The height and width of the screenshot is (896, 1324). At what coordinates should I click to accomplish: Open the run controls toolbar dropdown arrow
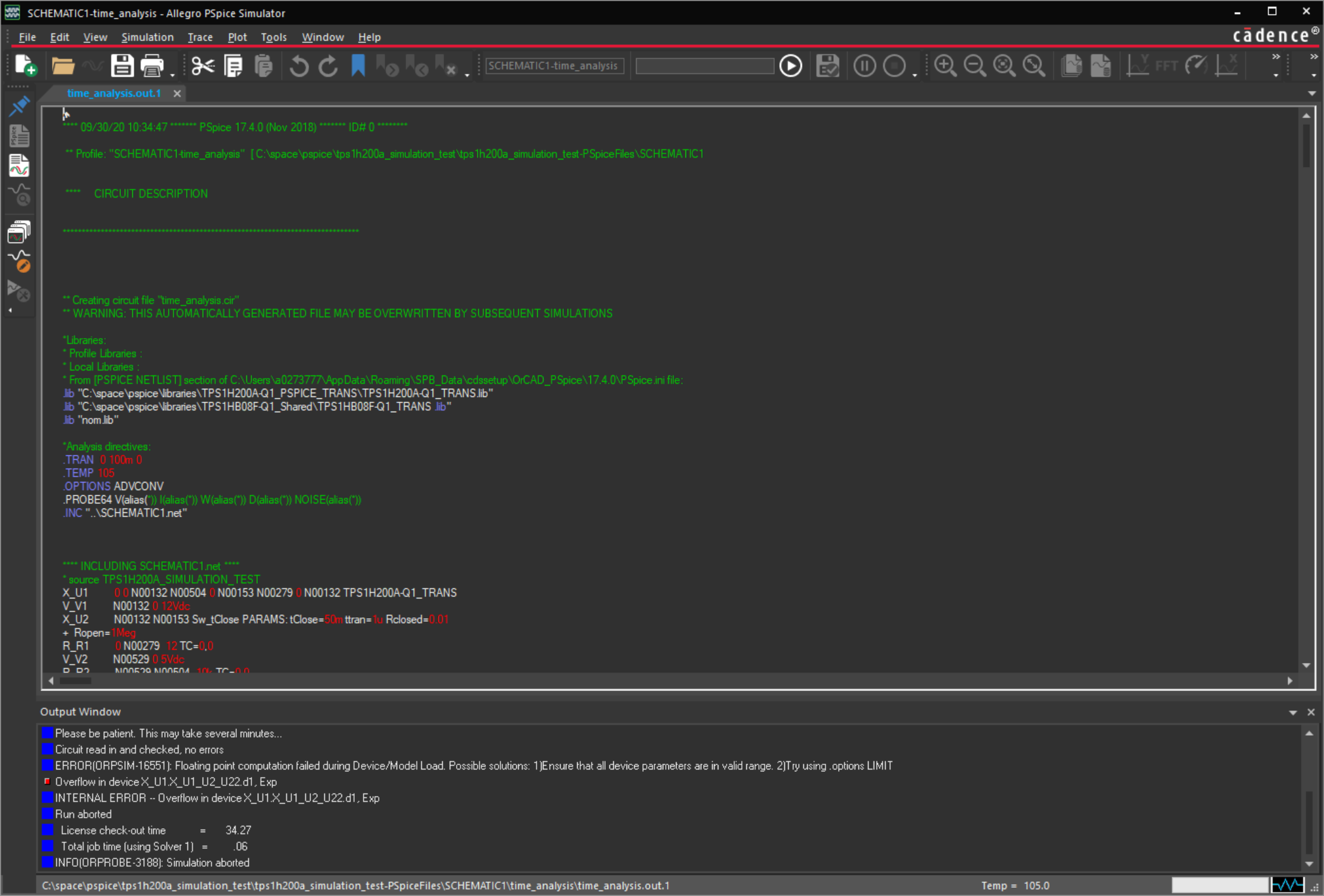[x=915, y=75]
